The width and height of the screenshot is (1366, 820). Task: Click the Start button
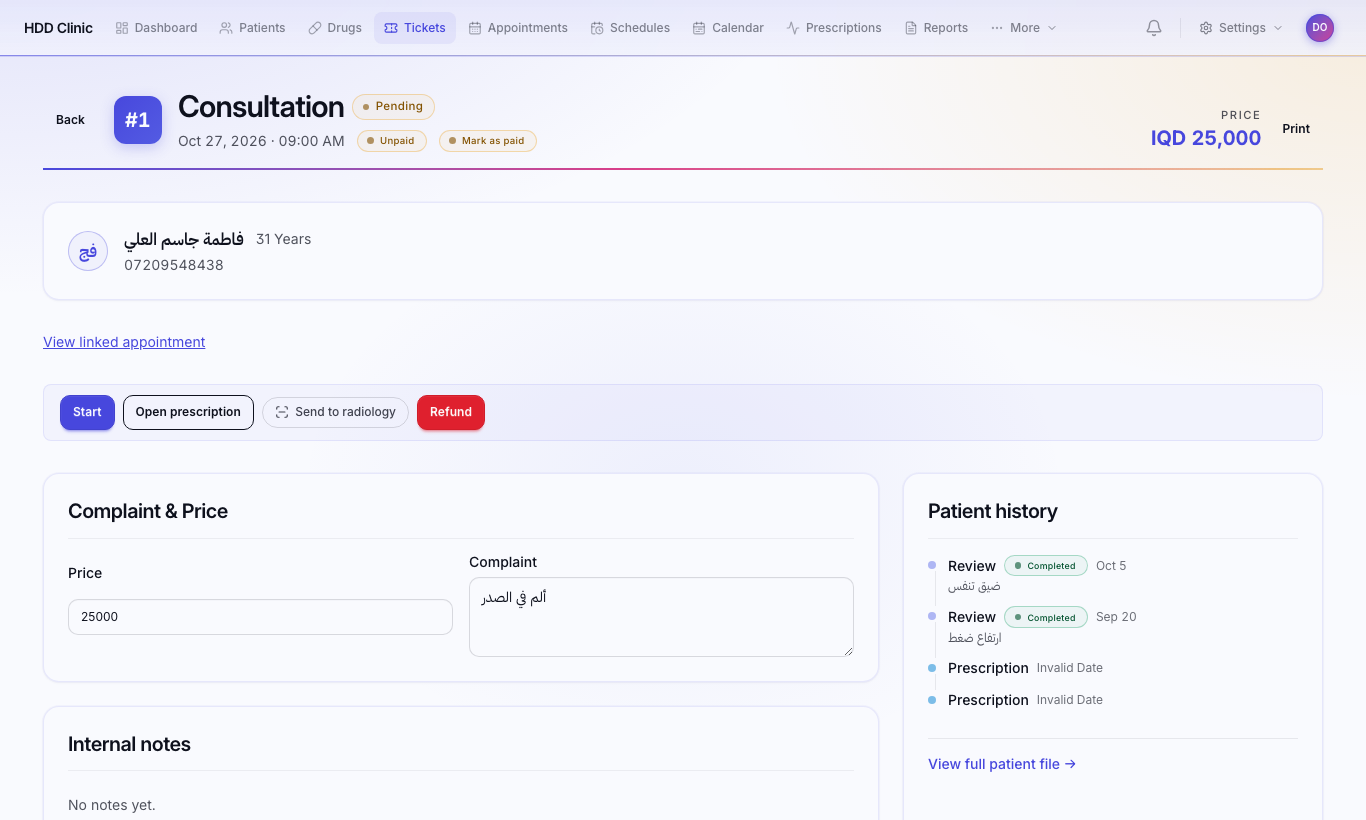coord(87,412)
